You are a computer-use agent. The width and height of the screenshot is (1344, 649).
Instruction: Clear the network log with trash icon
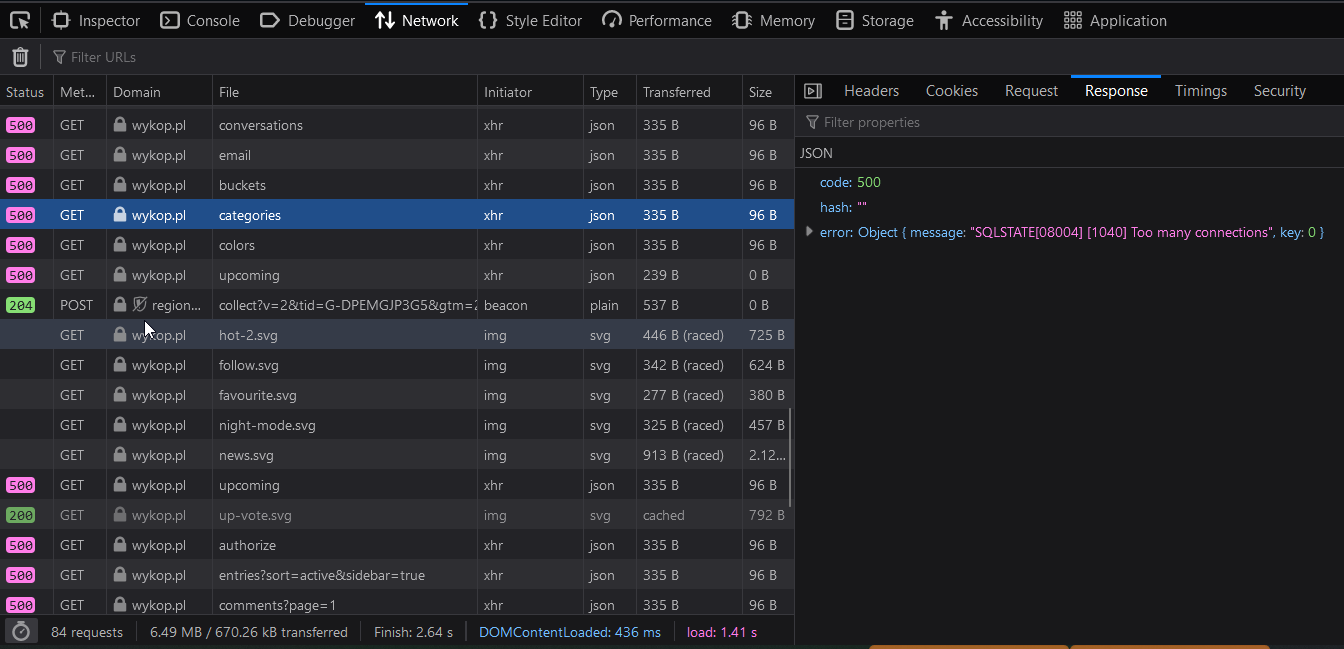[x=20, y=57]
